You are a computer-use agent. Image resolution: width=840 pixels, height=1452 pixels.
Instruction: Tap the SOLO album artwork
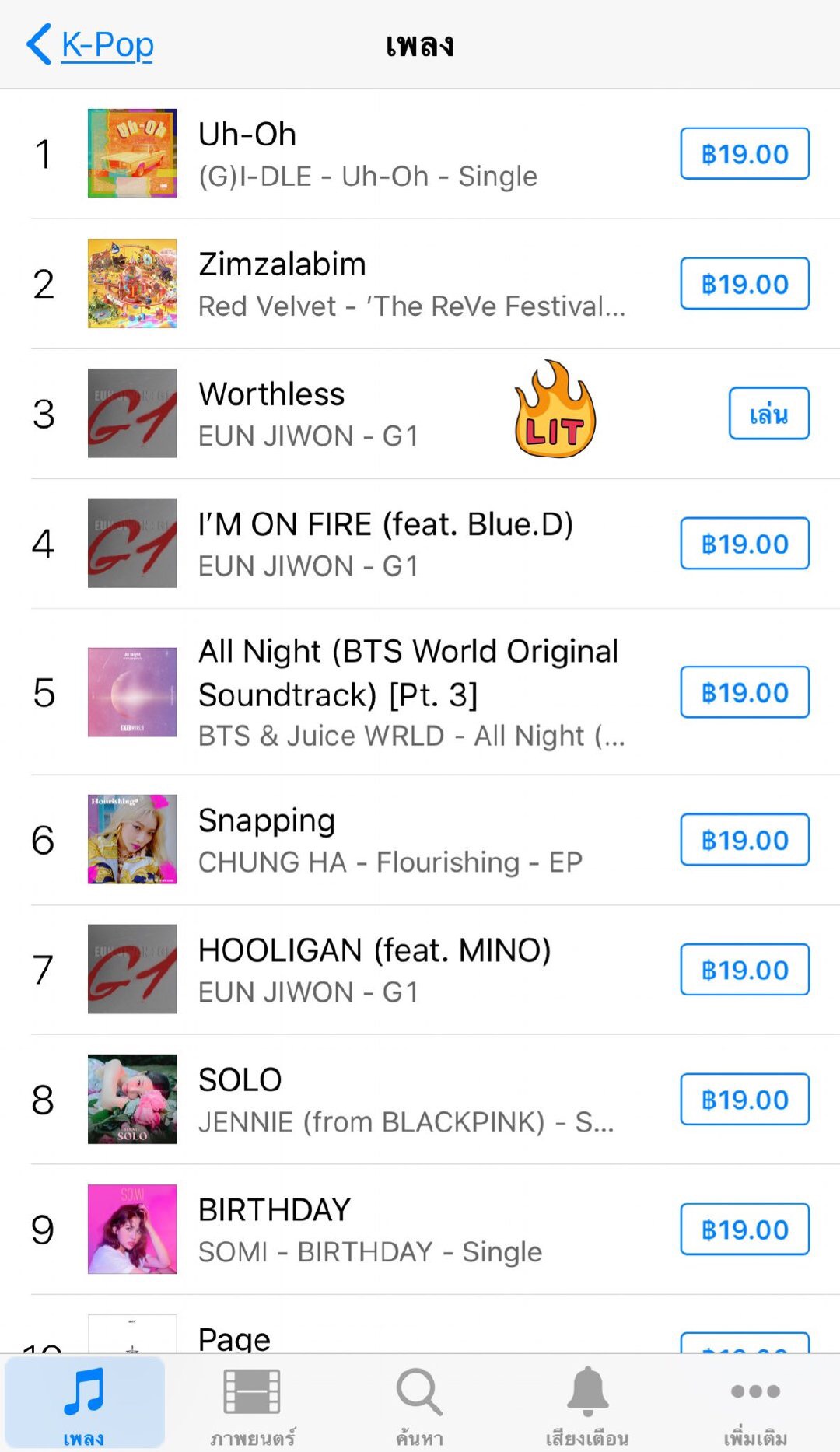(x=132, y=1099)
